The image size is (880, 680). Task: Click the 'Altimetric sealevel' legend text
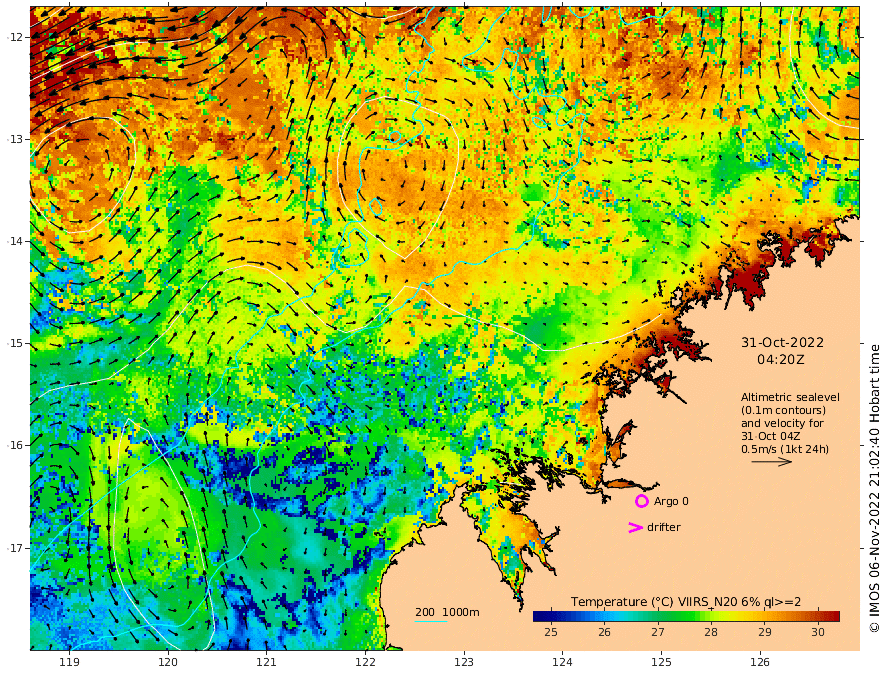point(790,397)
